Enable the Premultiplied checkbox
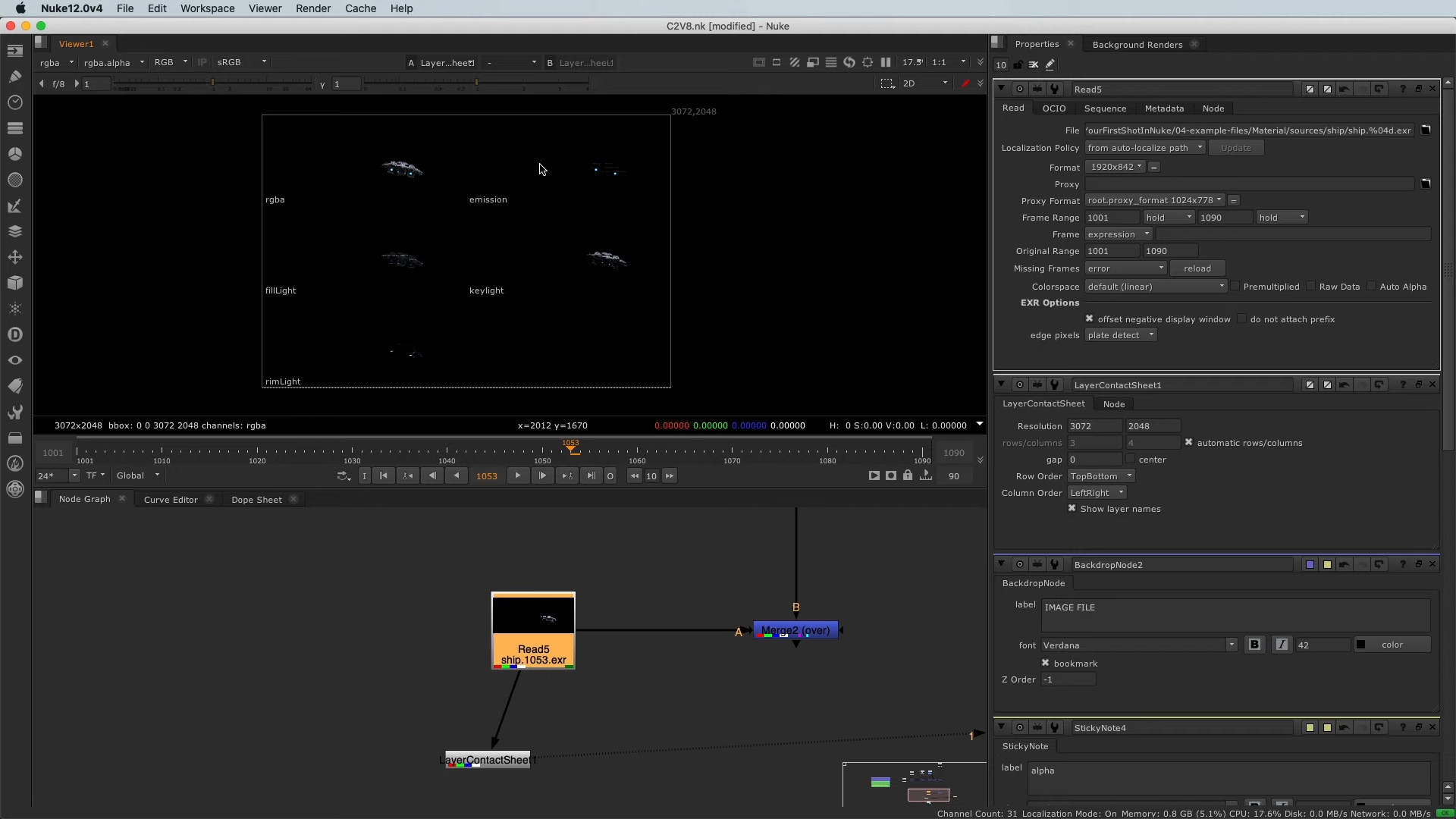Image resolution: width=1456 pixels, height=819 pixels. point(1235,287)
